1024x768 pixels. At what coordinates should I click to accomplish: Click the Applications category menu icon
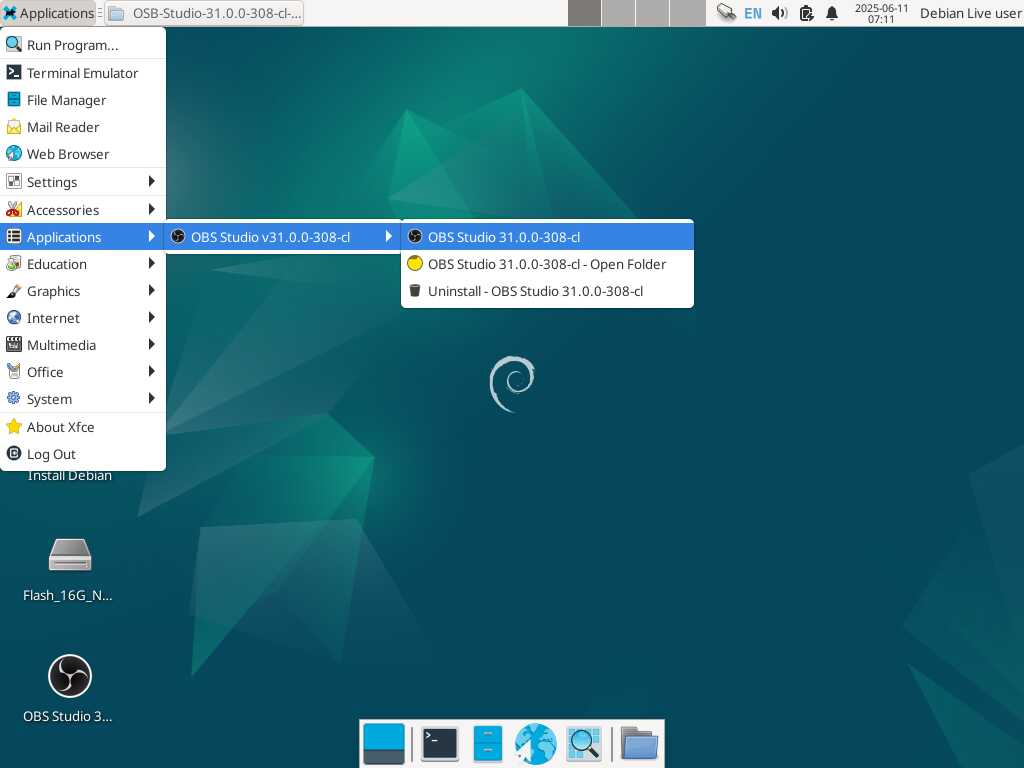pyautogui.click(x=14, y=236)
